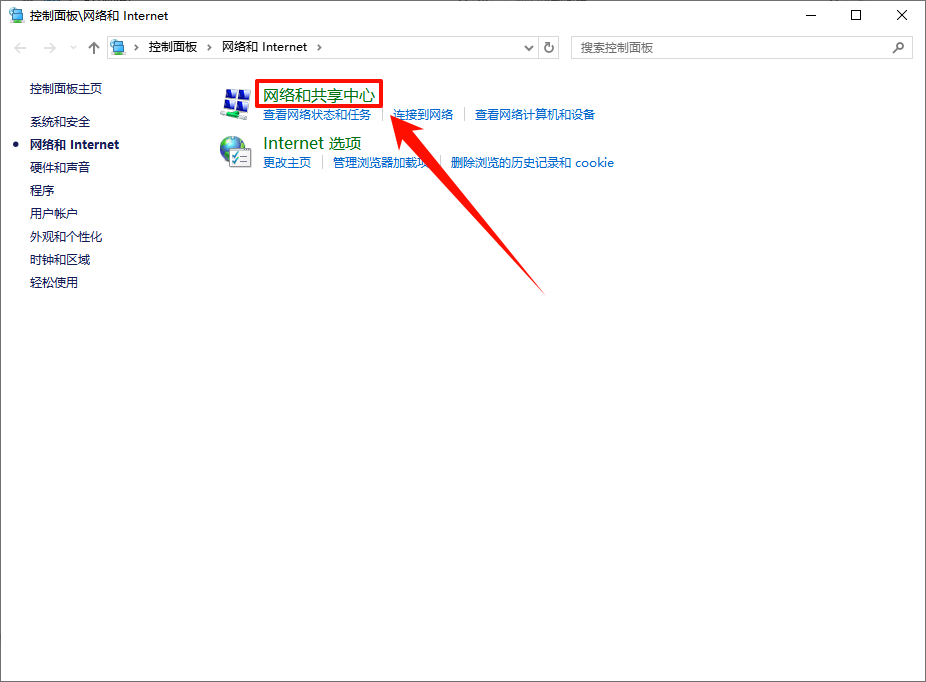The height and width of the screenshot is (682, 926).
Task: Click the Internet Options globe icon
Action: tap(235, 152)
